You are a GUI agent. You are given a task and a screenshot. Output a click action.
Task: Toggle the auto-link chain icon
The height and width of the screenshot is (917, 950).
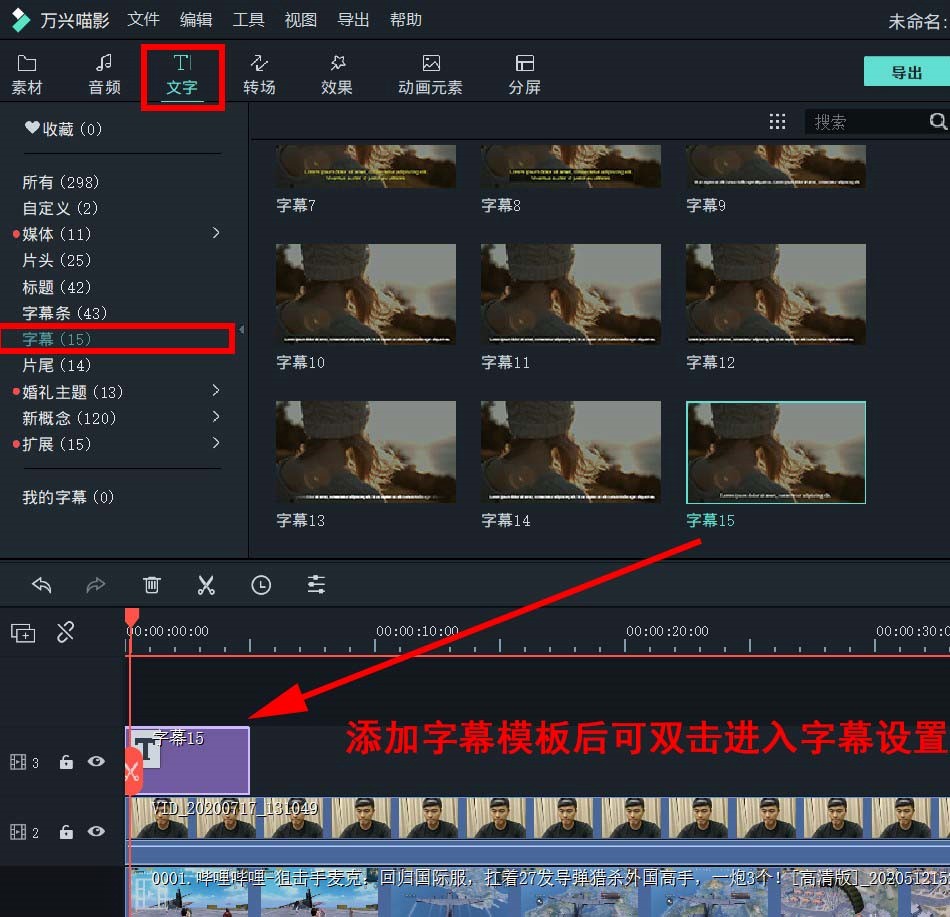(x=65, y=632)
